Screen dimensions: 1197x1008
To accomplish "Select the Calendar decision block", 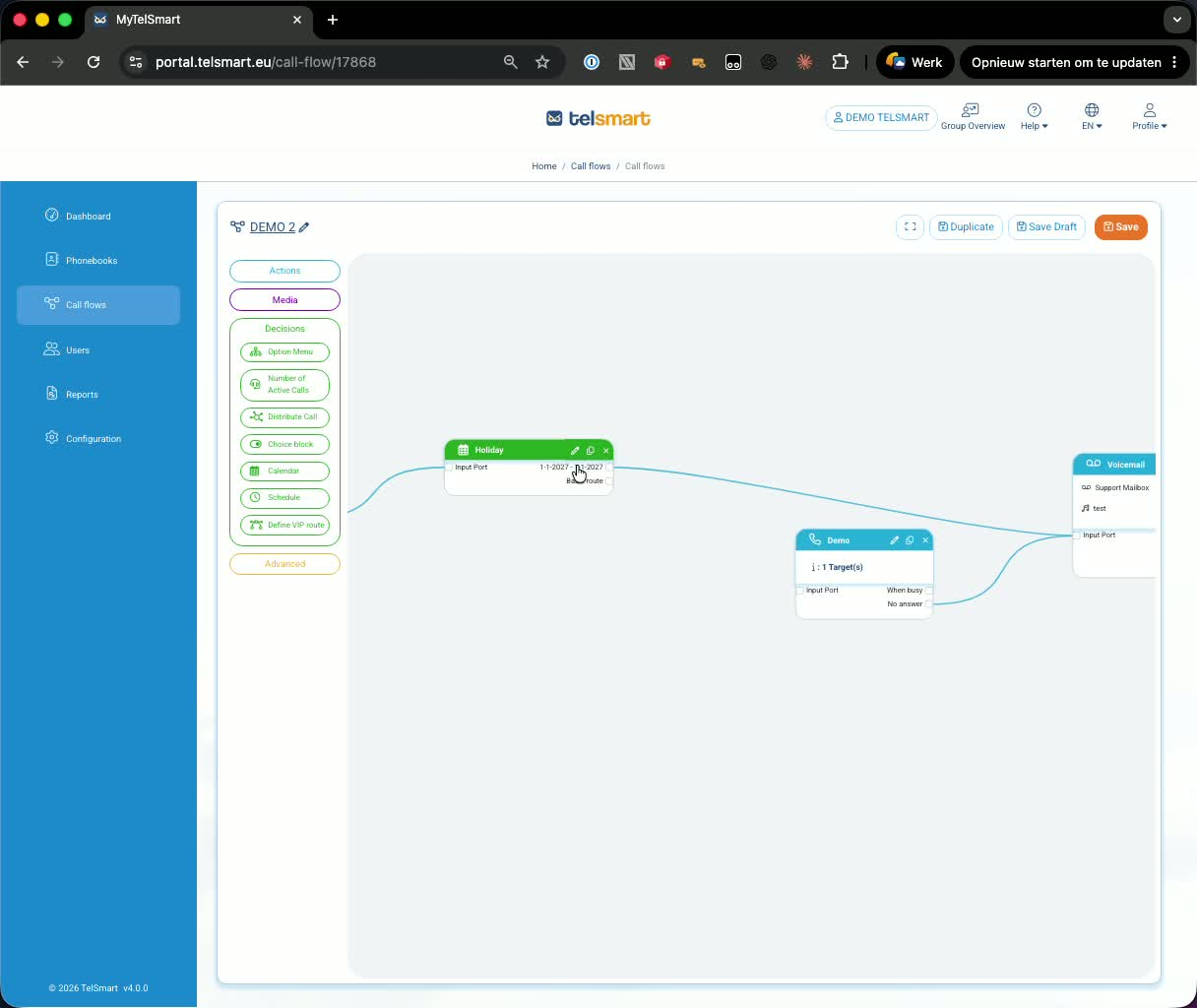I will point(284,471).
